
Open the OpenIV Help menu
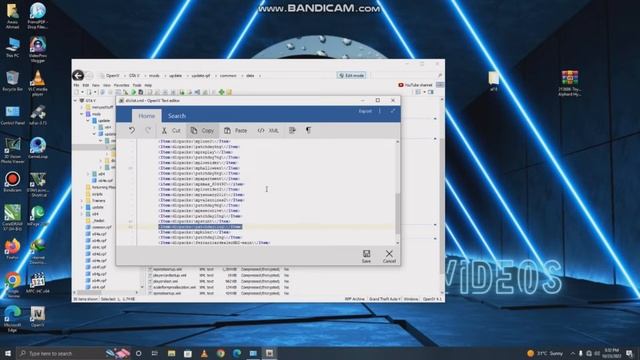148,85
